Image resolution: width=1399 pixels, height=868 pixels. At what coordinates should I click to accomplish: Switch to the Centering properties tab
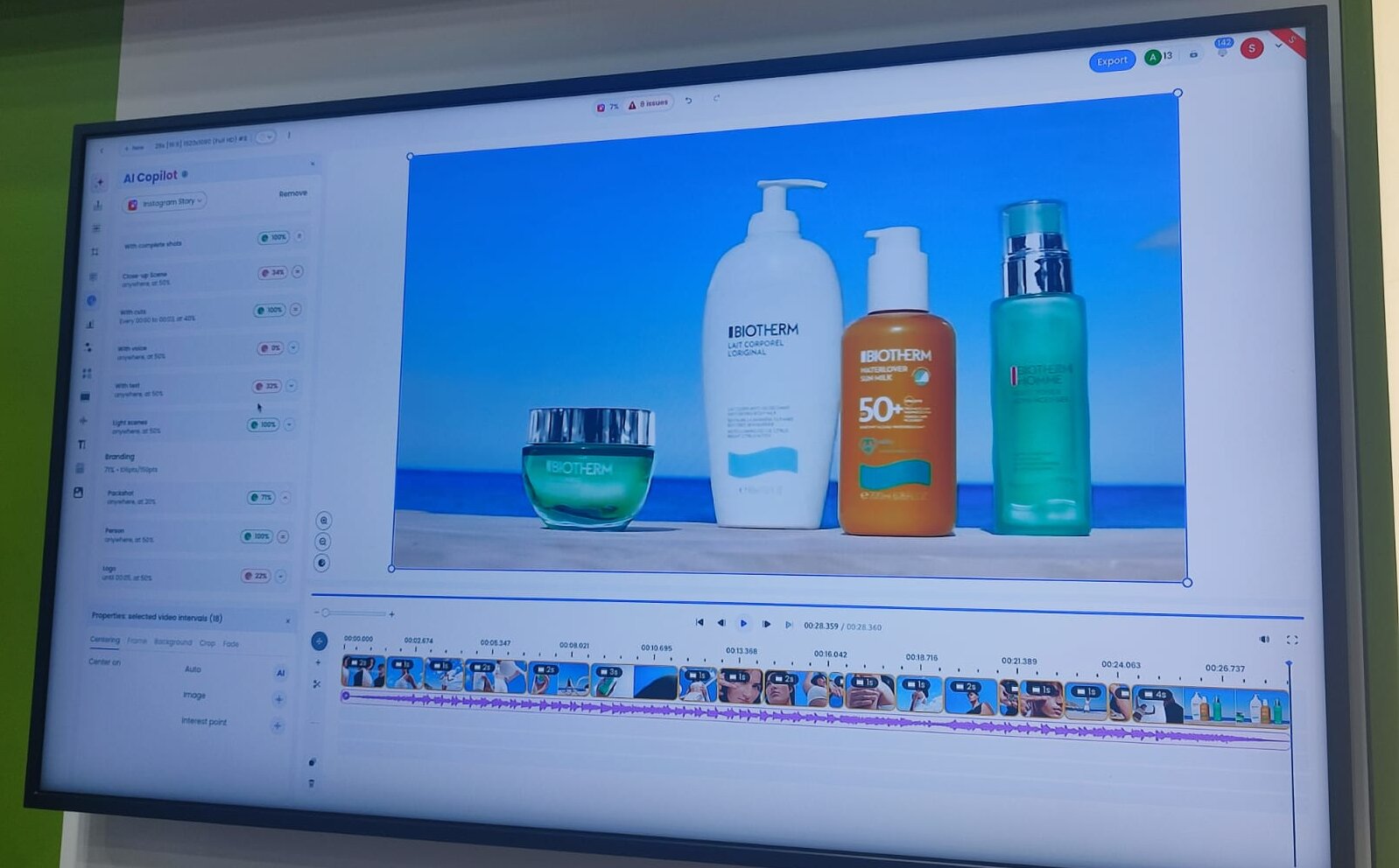(105, 640)
